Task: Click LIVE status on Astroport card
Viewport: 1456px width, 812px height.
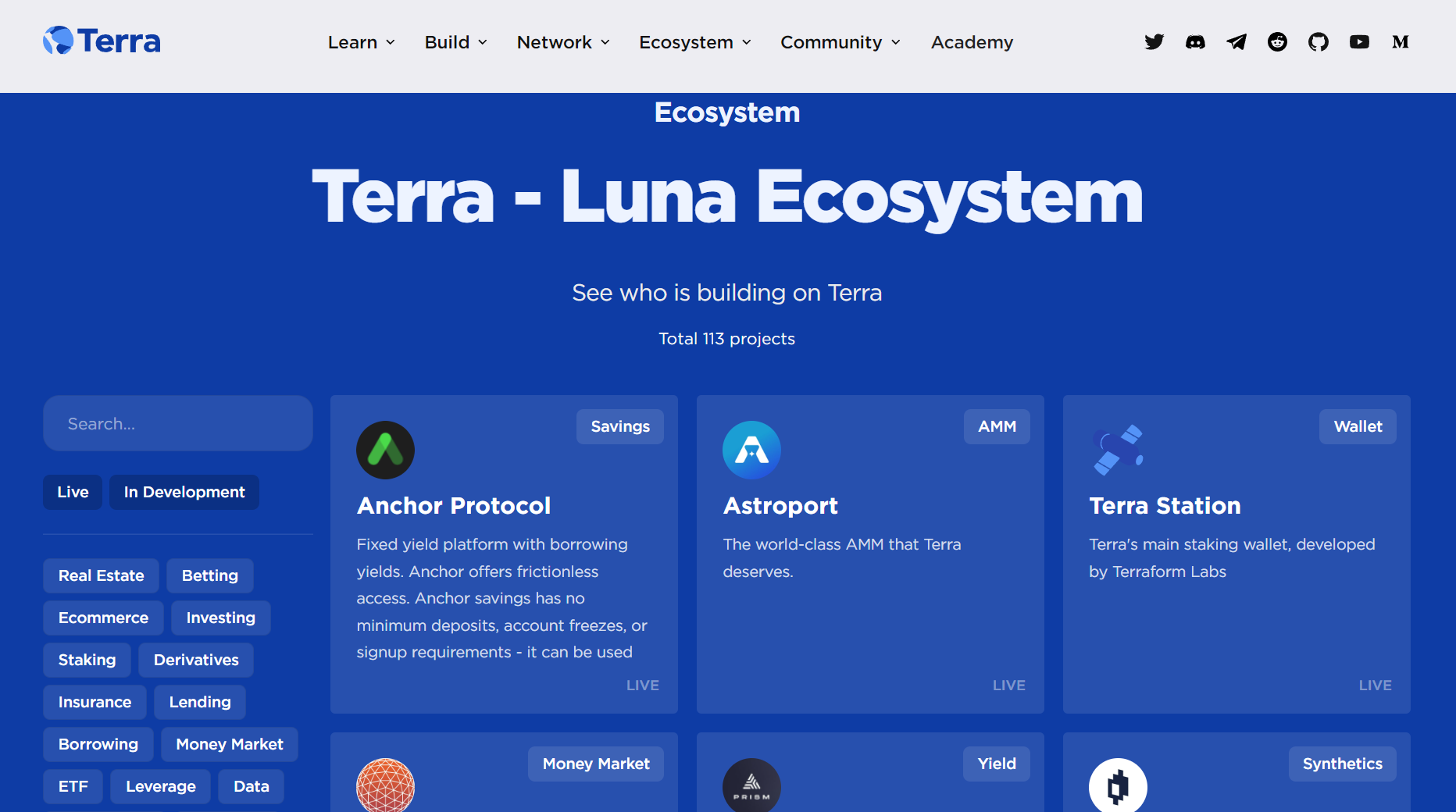Action: [x=1009, y=685]
